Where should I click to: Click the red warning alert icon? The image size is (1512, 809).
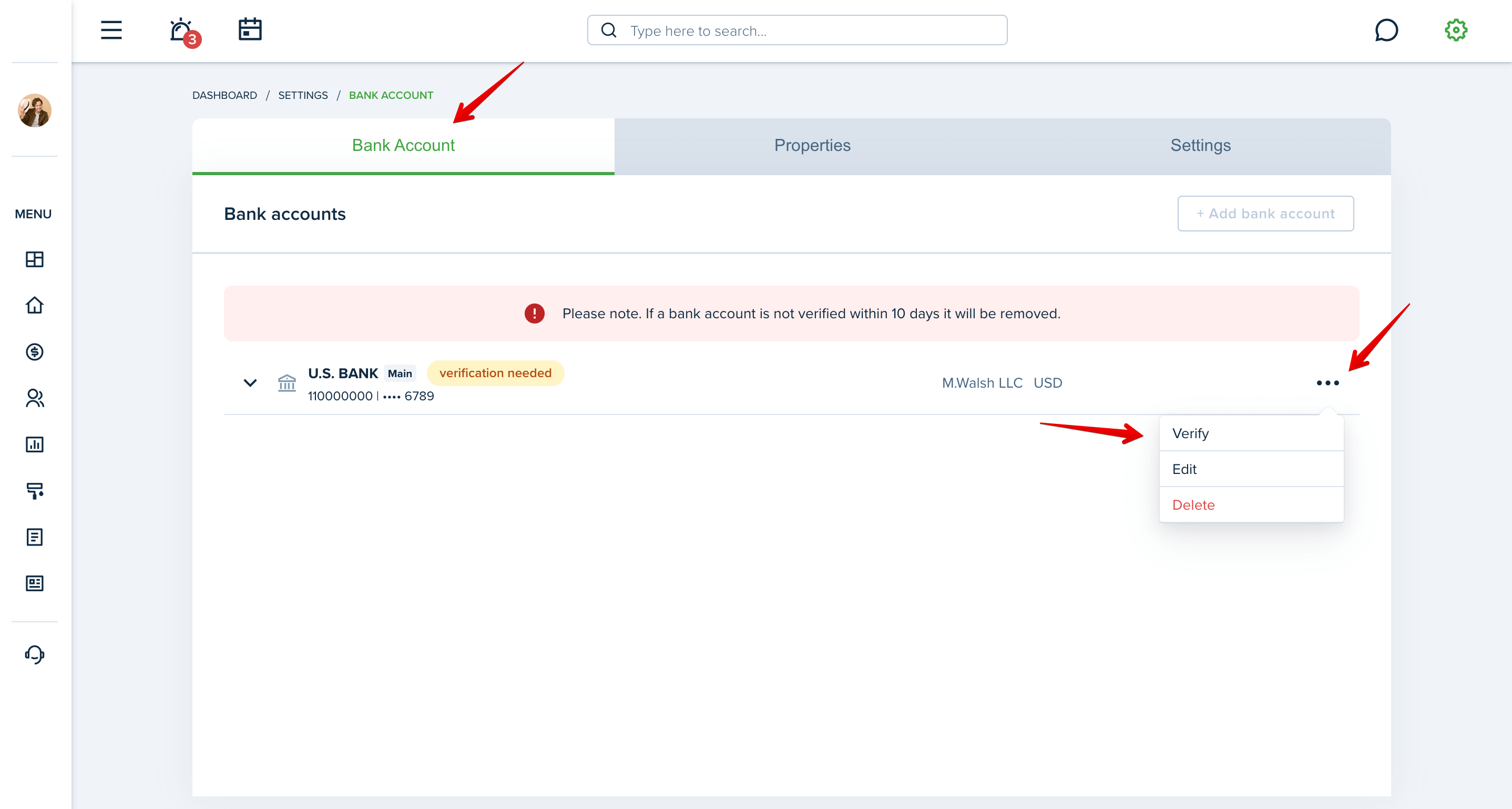coord(534,314)
